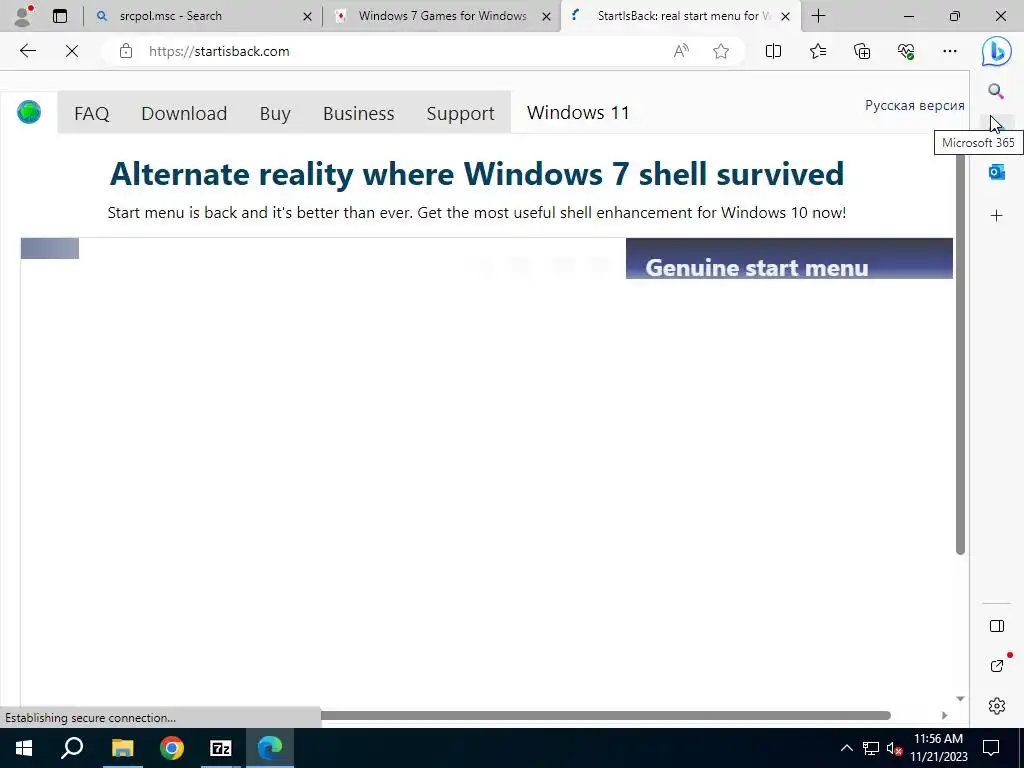1024x768 pixels.
Task: Close the StartIsBack tab
Action: click(786, 16)
